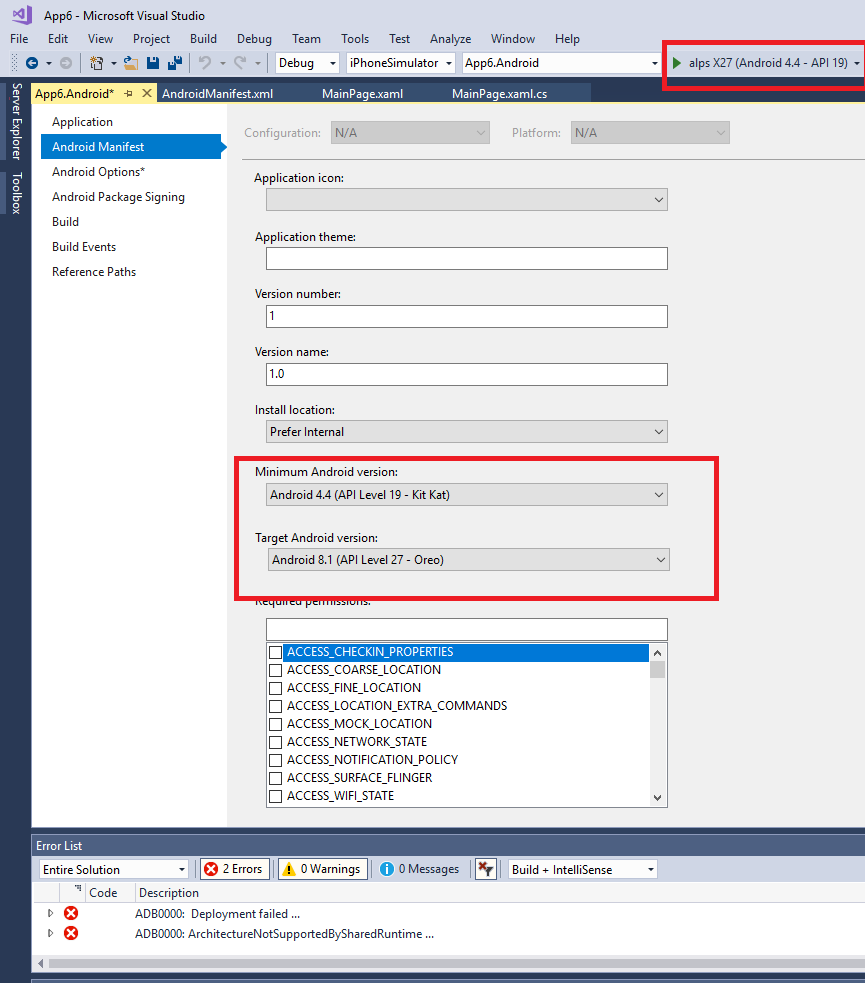
Task: Check ACCESS_SURFACE_FLINGER permission
Action: tap(275, 778)
